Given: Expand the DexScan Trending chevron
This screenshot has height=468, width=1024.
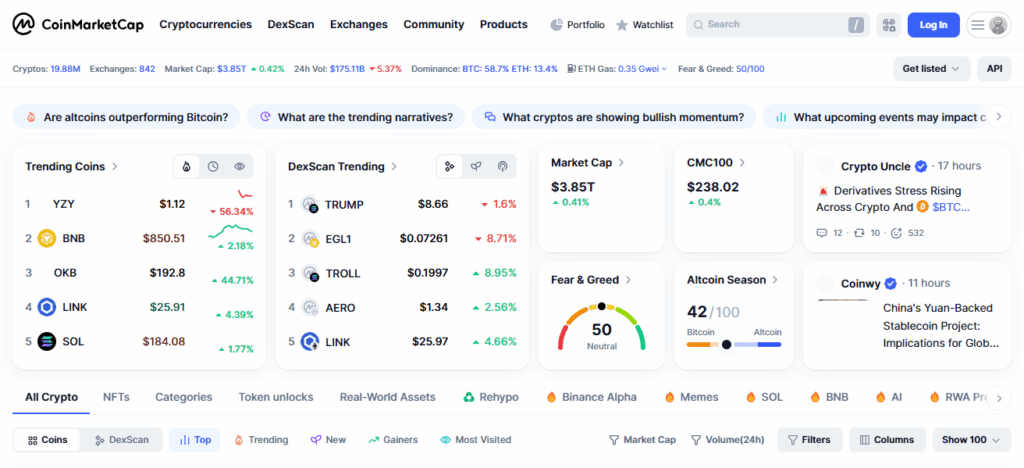Looking at the screenshot, I should click(x=394, y=166).
